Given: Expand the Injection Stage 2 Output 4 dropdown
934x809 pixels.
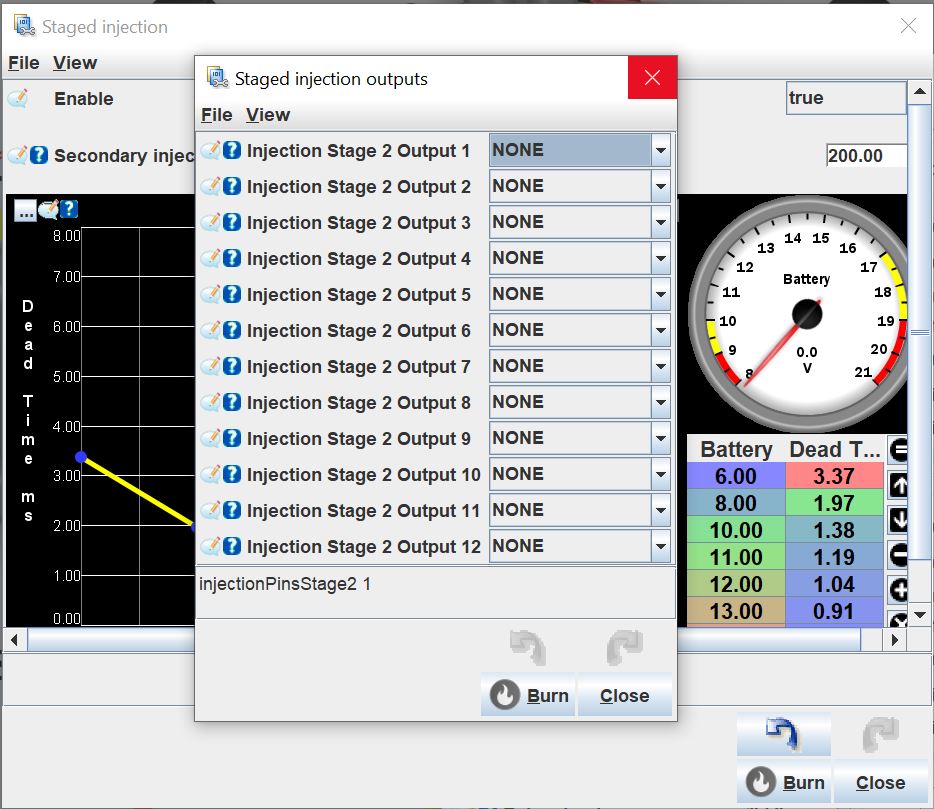Looking at the screenshot, I should coord(660,259).
